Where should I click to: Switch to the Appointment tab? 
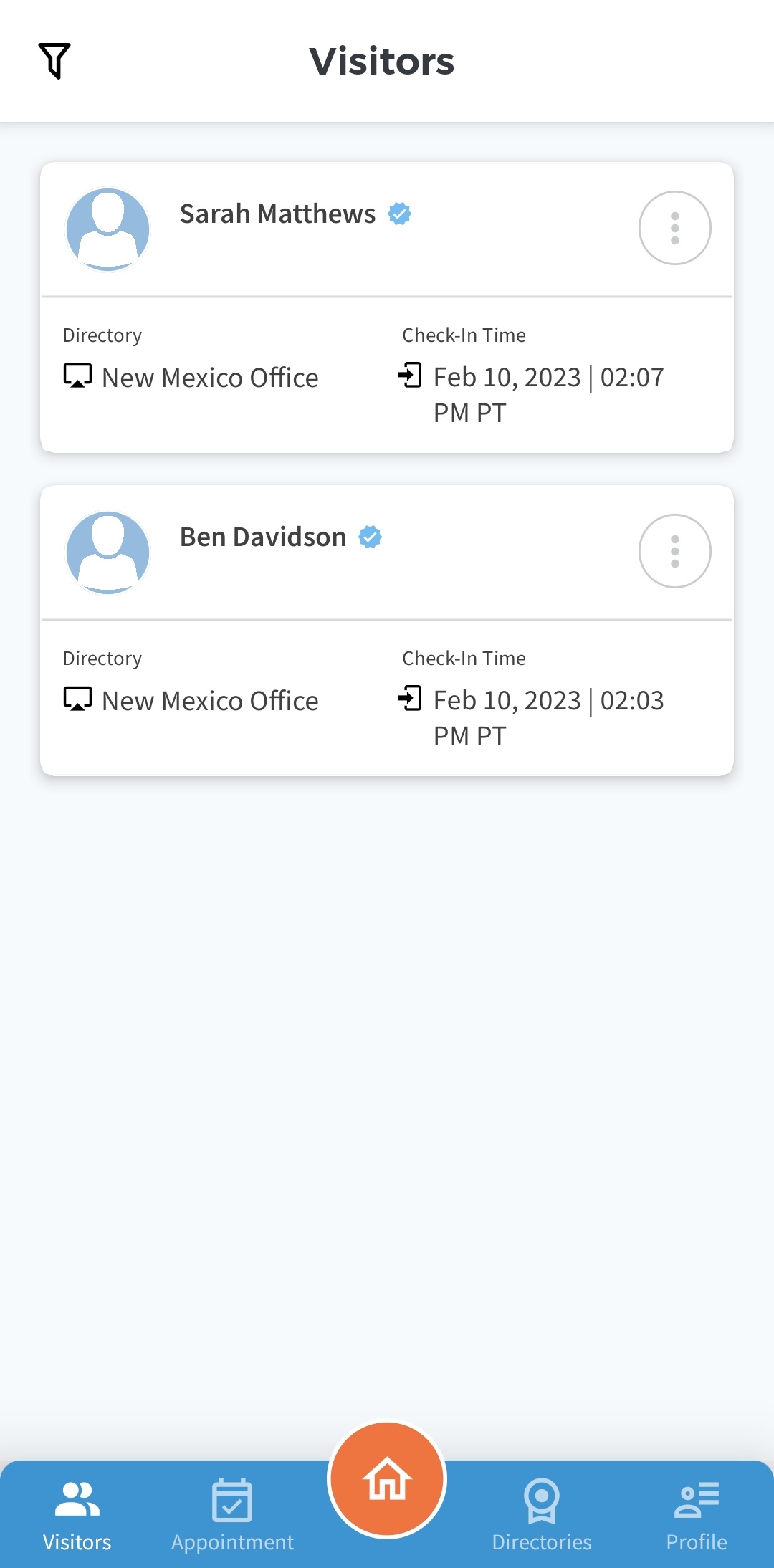[x=232, y=1515]
